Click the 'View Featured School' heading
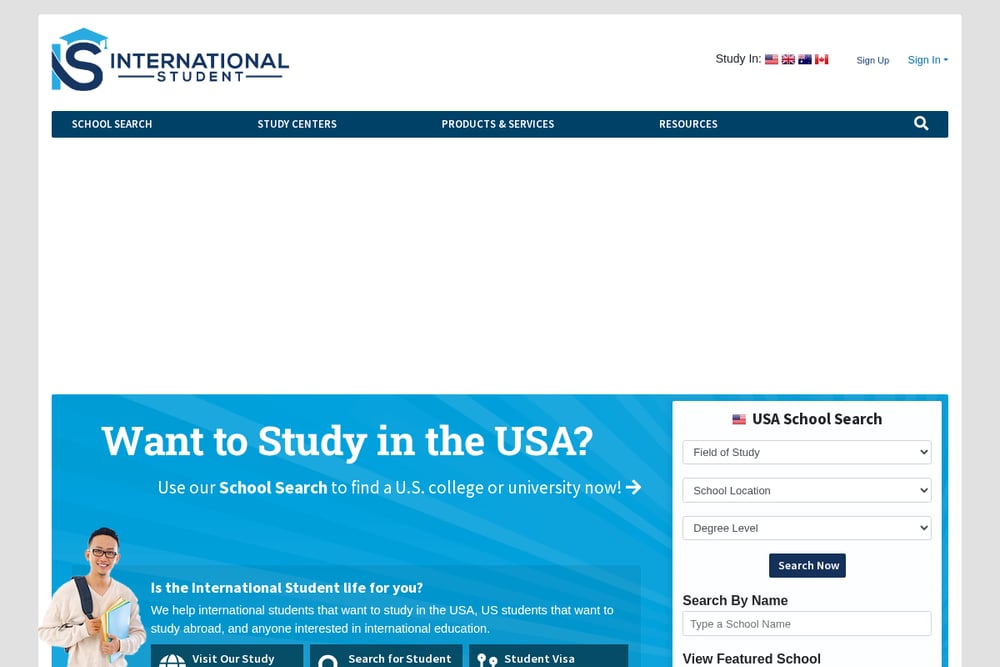 click(x=752, y=659)
